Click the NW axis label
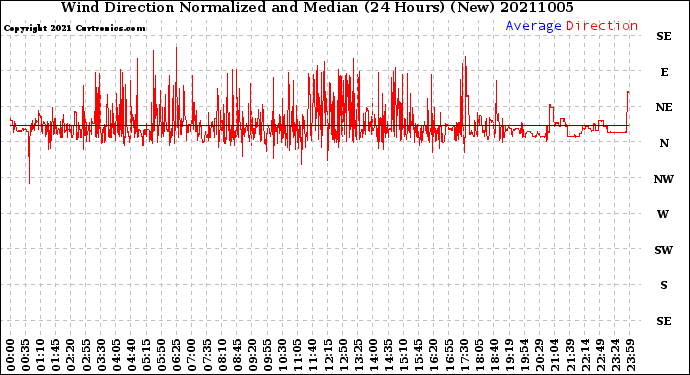 [x=664, y=179]
